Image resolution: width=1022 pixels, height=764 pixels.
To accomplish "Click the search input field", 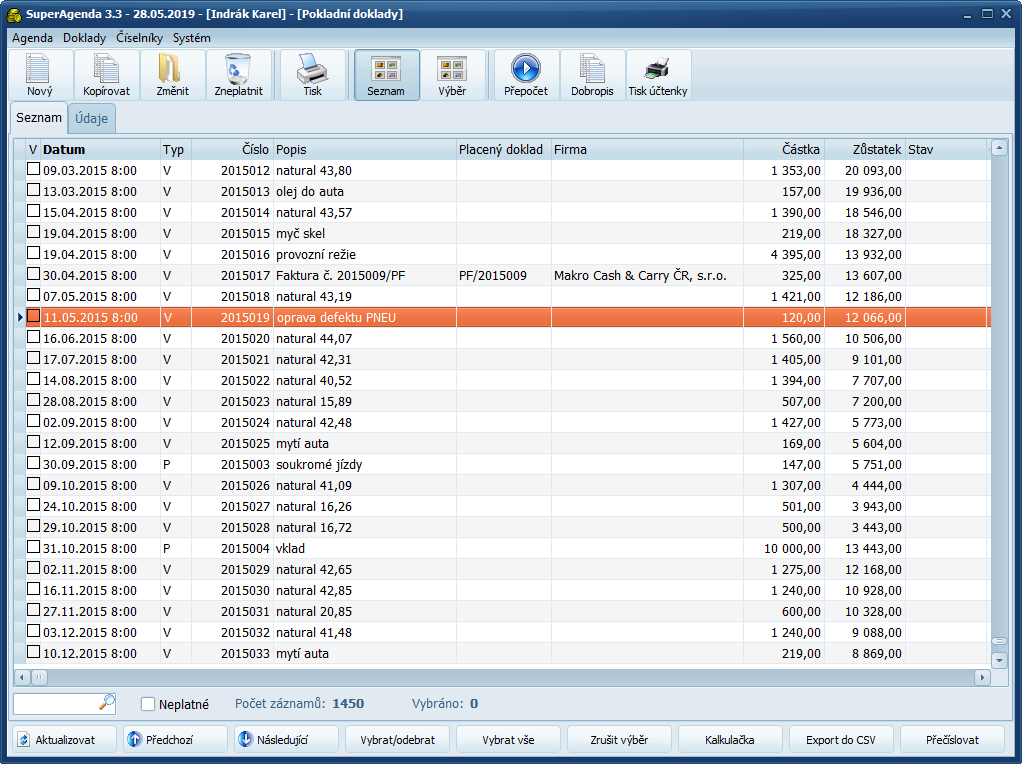I will (56, 703).
